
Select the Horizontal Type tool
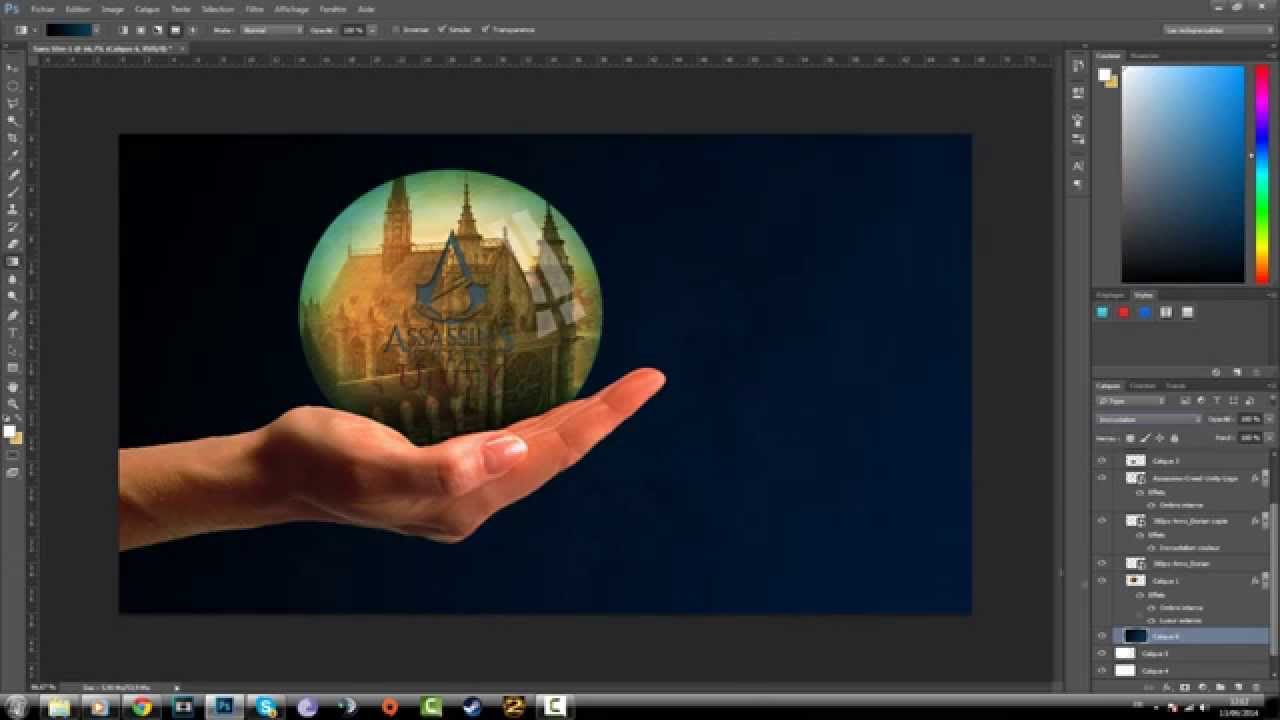[x=13, y=333]
